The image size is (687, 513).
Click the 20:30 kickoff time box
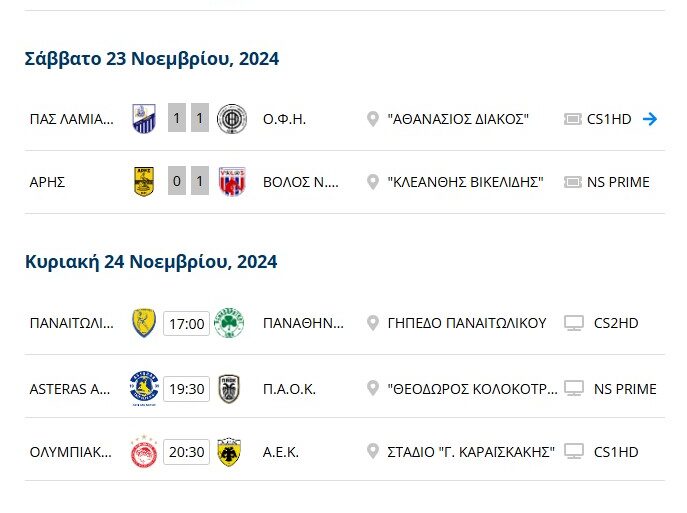pyautogui.click(x=187, y=452)
